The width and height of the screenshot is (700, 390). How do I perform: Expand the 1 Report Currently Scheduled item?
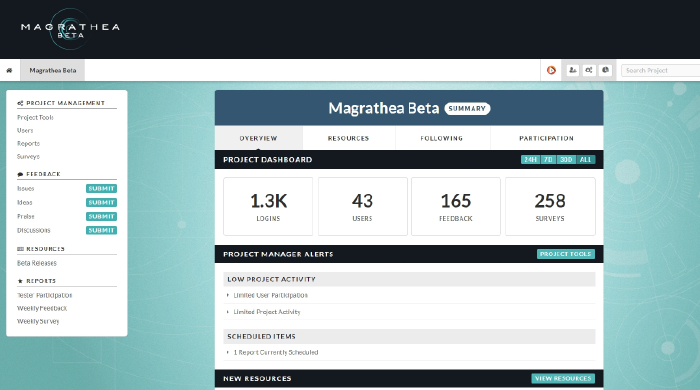pyautogui.click(x=276, y=353)
